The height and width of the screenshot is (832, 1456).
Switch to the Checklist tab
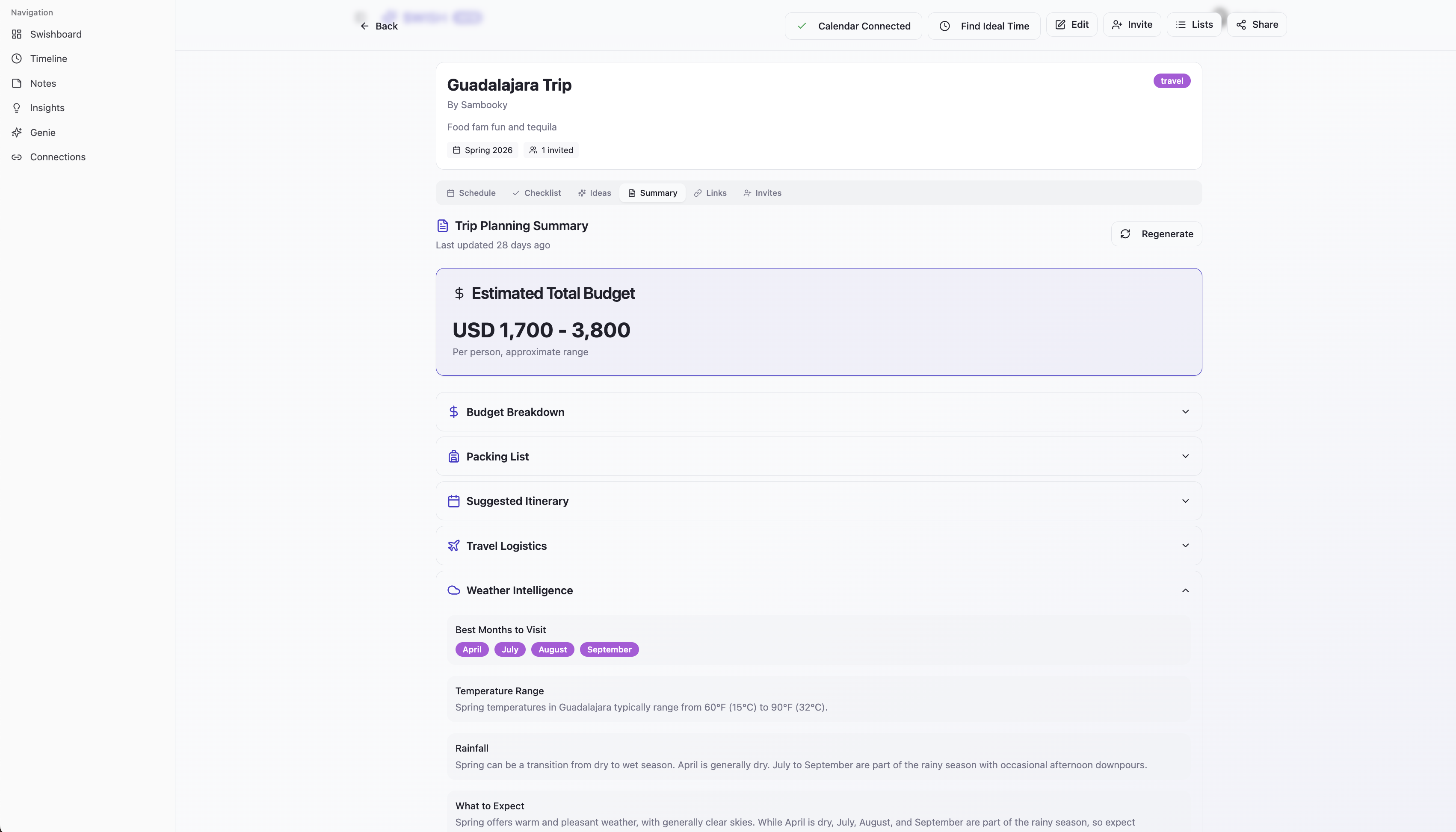coord(536,193)
